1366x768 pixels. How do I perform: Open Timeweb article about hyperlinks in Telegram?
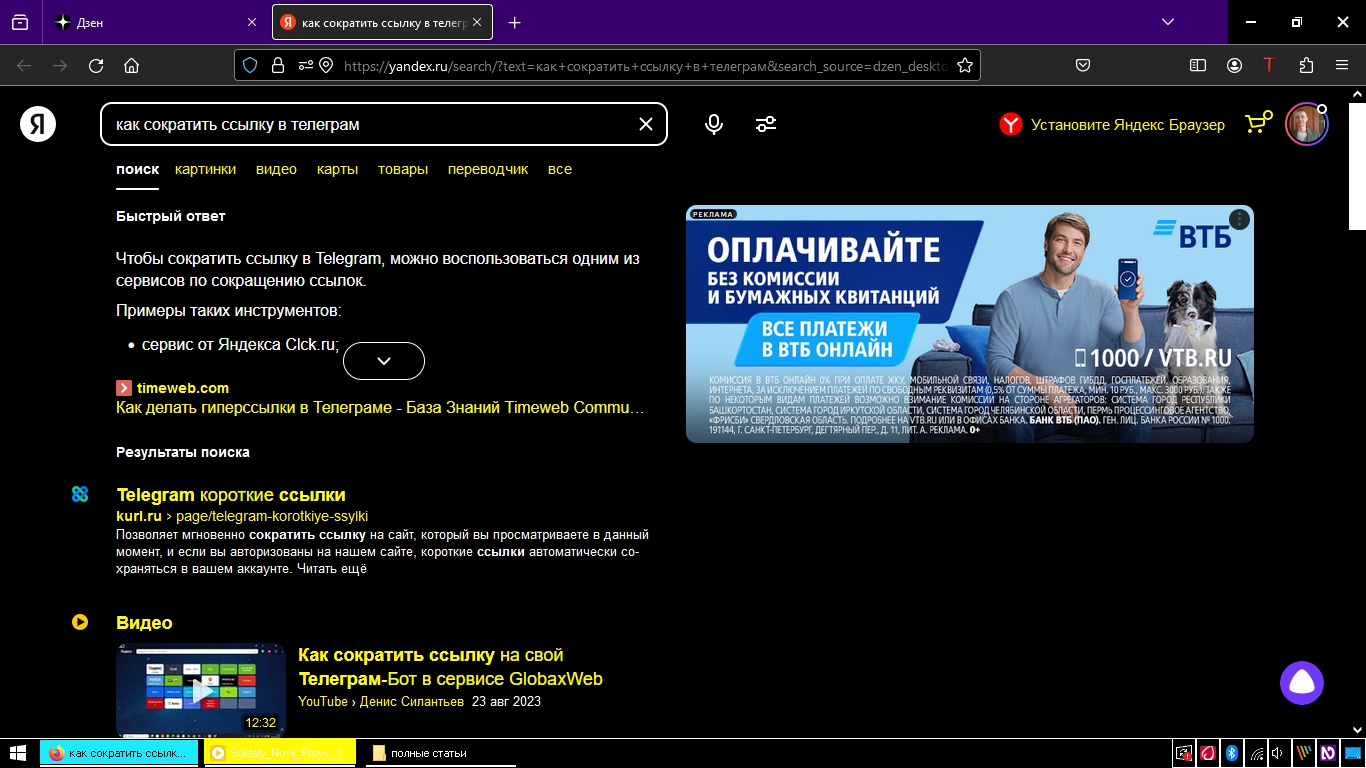pyautogui.click(x=380, y=408)
